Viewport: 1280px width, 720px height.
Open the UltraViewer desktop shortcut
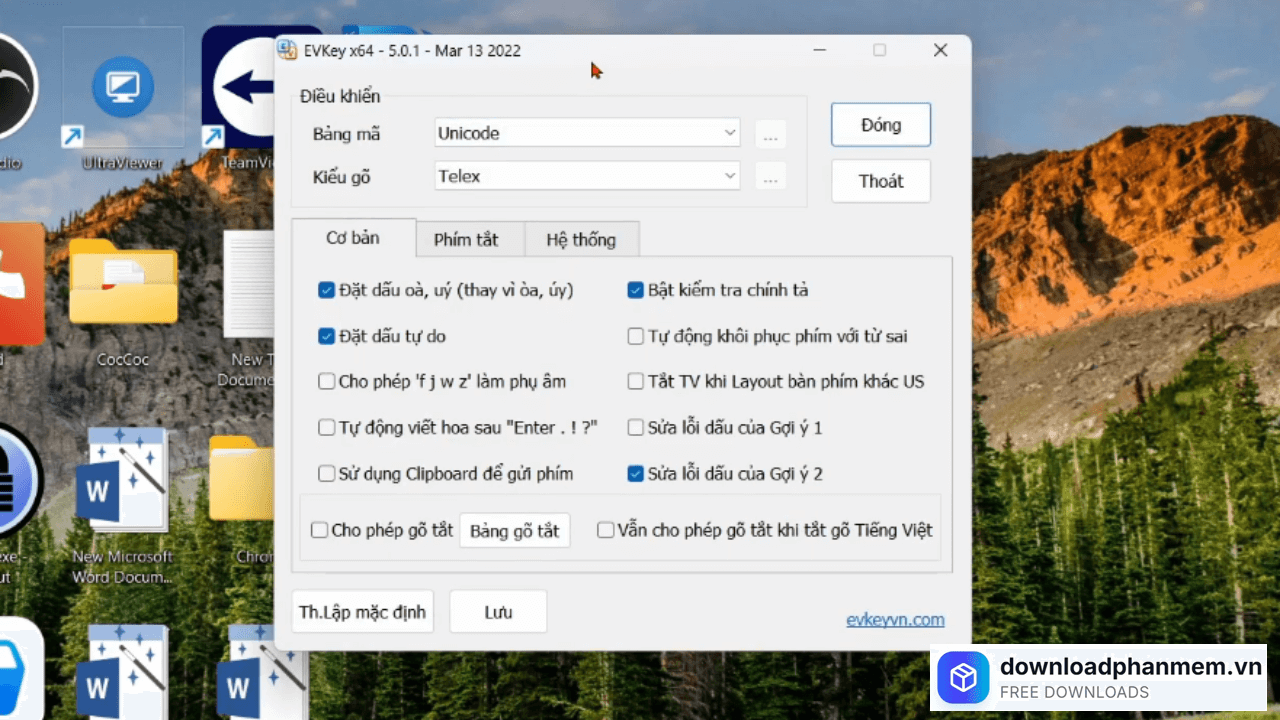(x=122, y=88)
